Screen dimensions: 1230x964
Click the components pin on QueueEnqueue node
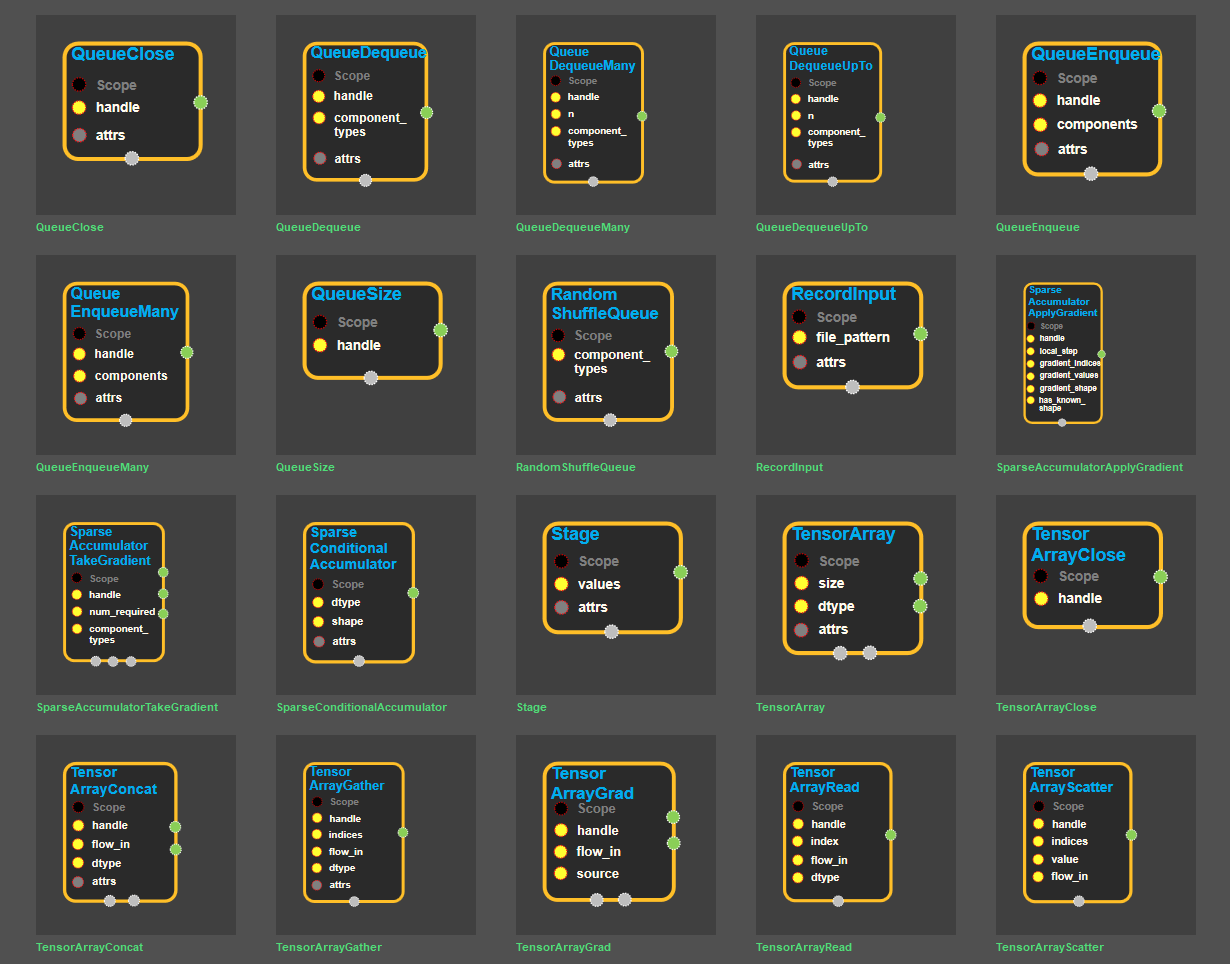click(1040, 124)
